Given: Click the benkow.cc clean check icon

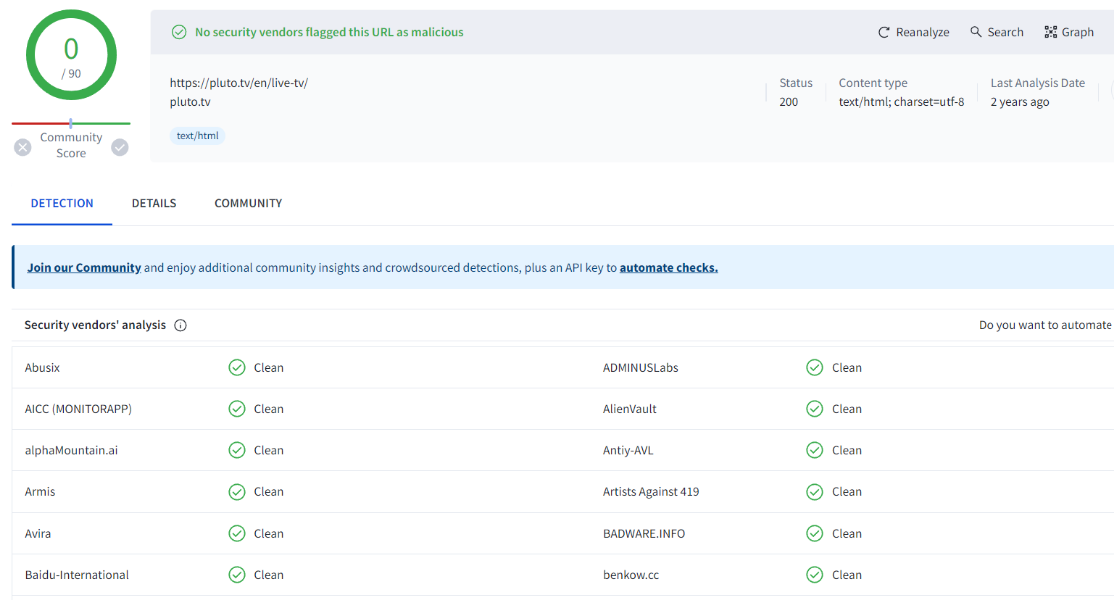Looking at the screenshot, I should pos(814,574).
